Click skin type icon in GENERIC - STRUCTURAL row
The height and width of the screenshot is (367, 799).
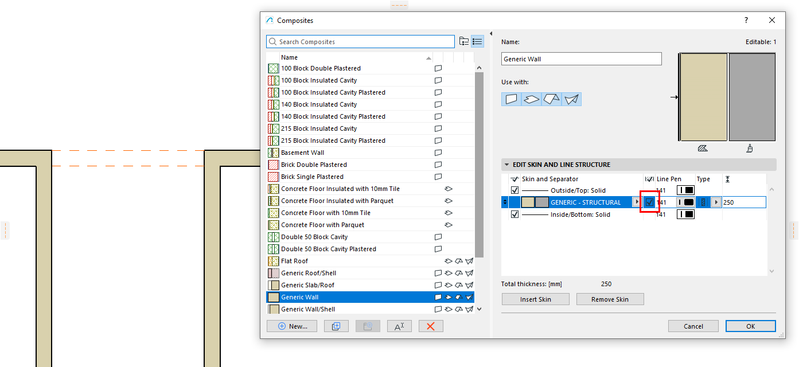click(703, 202)
